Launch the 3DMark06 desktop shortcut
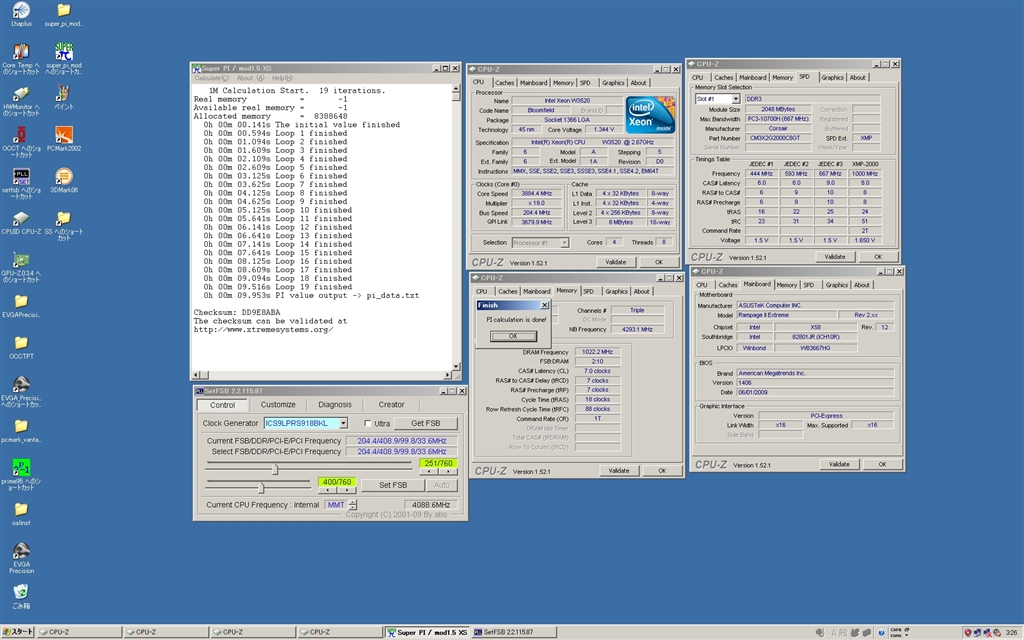1024x640 pixels. (64, 177)
